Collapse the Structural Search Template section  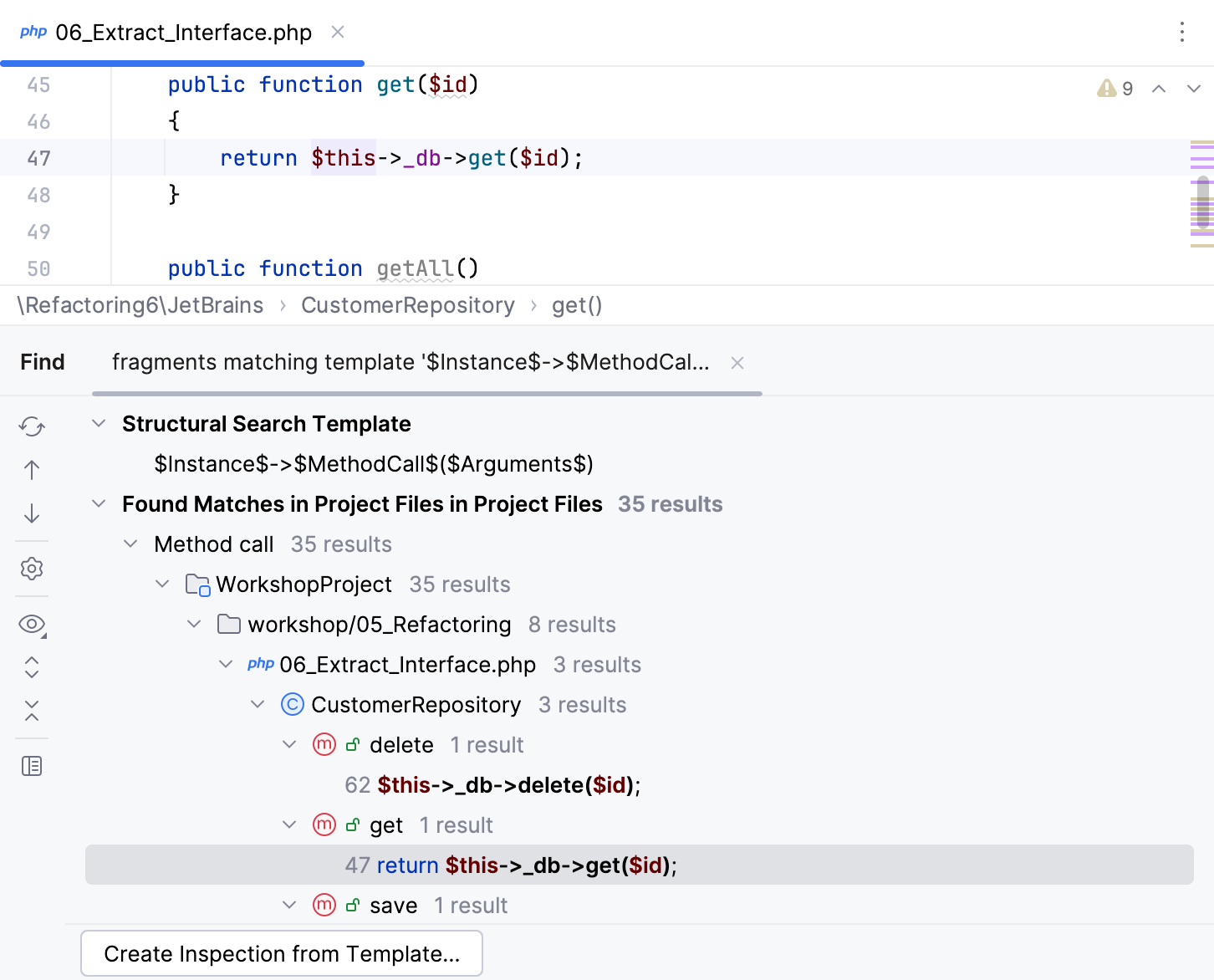click(x=98, y=423)
